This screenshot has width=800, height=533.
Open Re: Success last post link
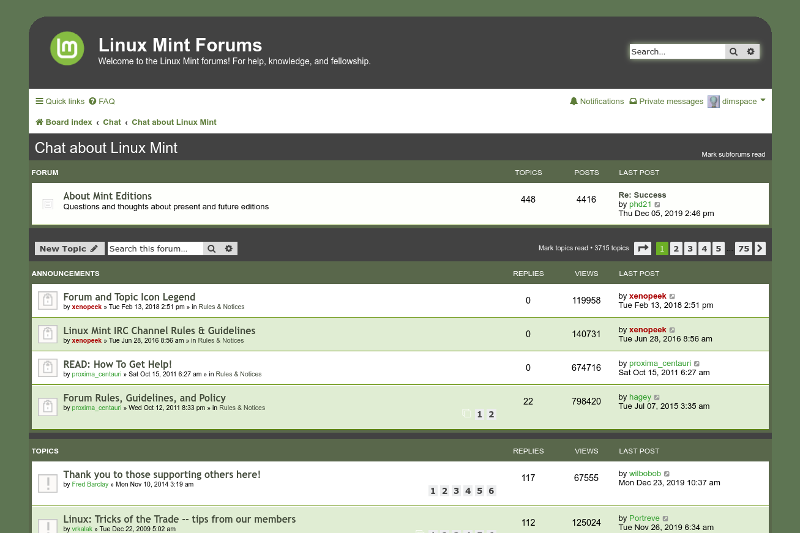click(x=642, y=195)
